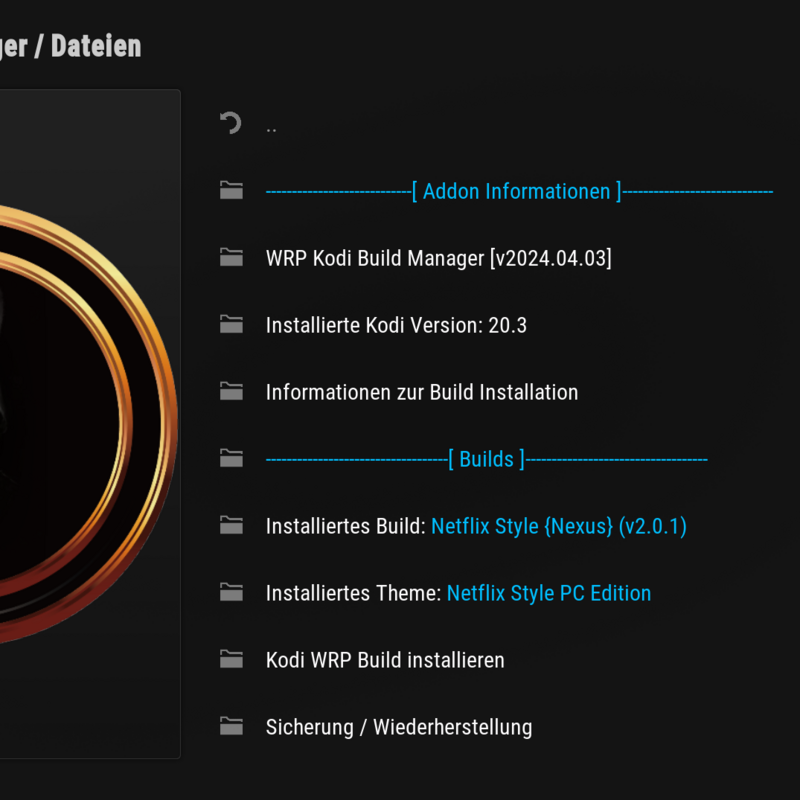Screen dimensions: 800x800
Task: Open Informationen zur Build Installation
Action: pyautogui.click(x=421, y=392)
